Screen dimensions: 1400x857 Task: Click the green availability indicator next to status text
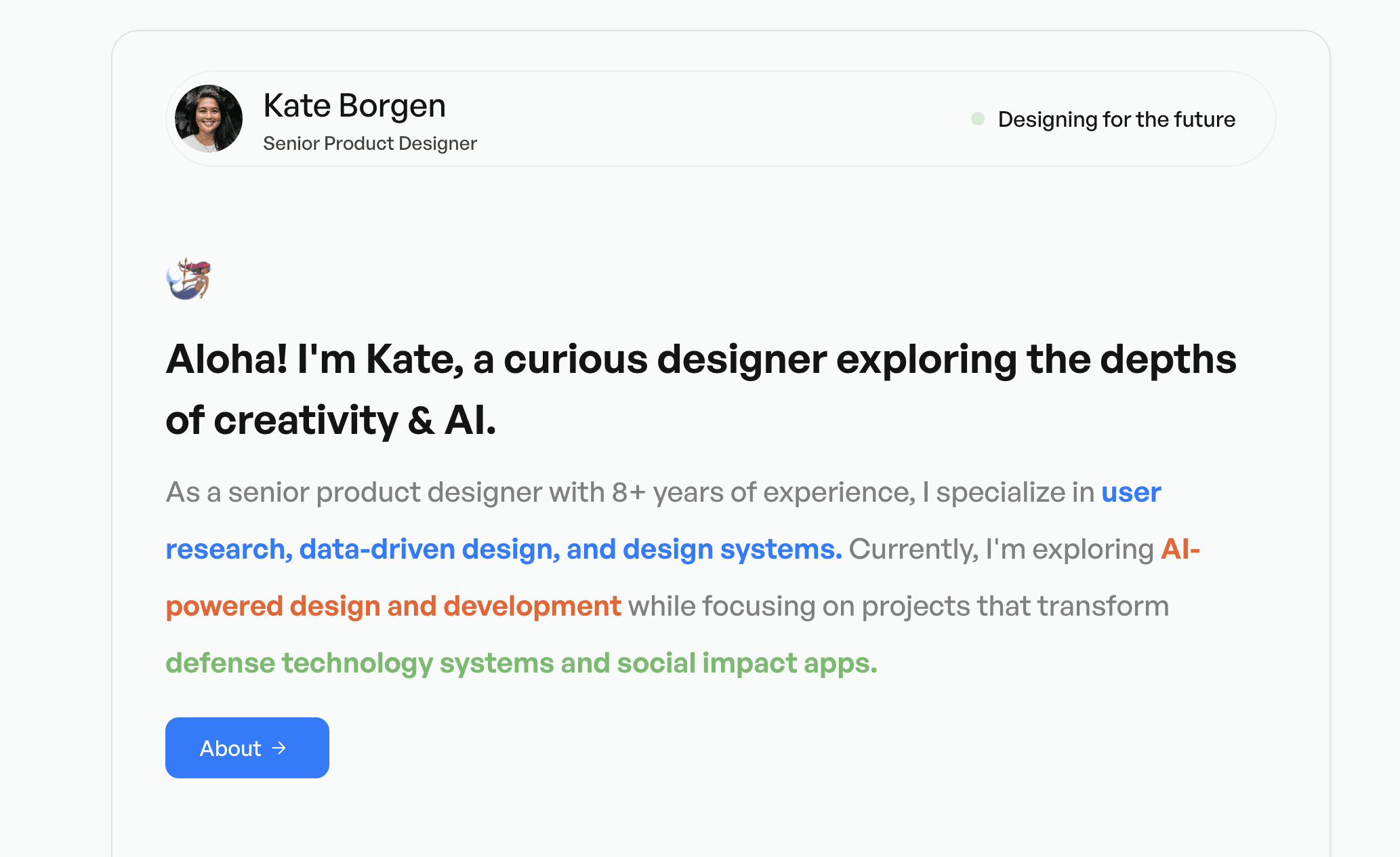coord(977,119)
